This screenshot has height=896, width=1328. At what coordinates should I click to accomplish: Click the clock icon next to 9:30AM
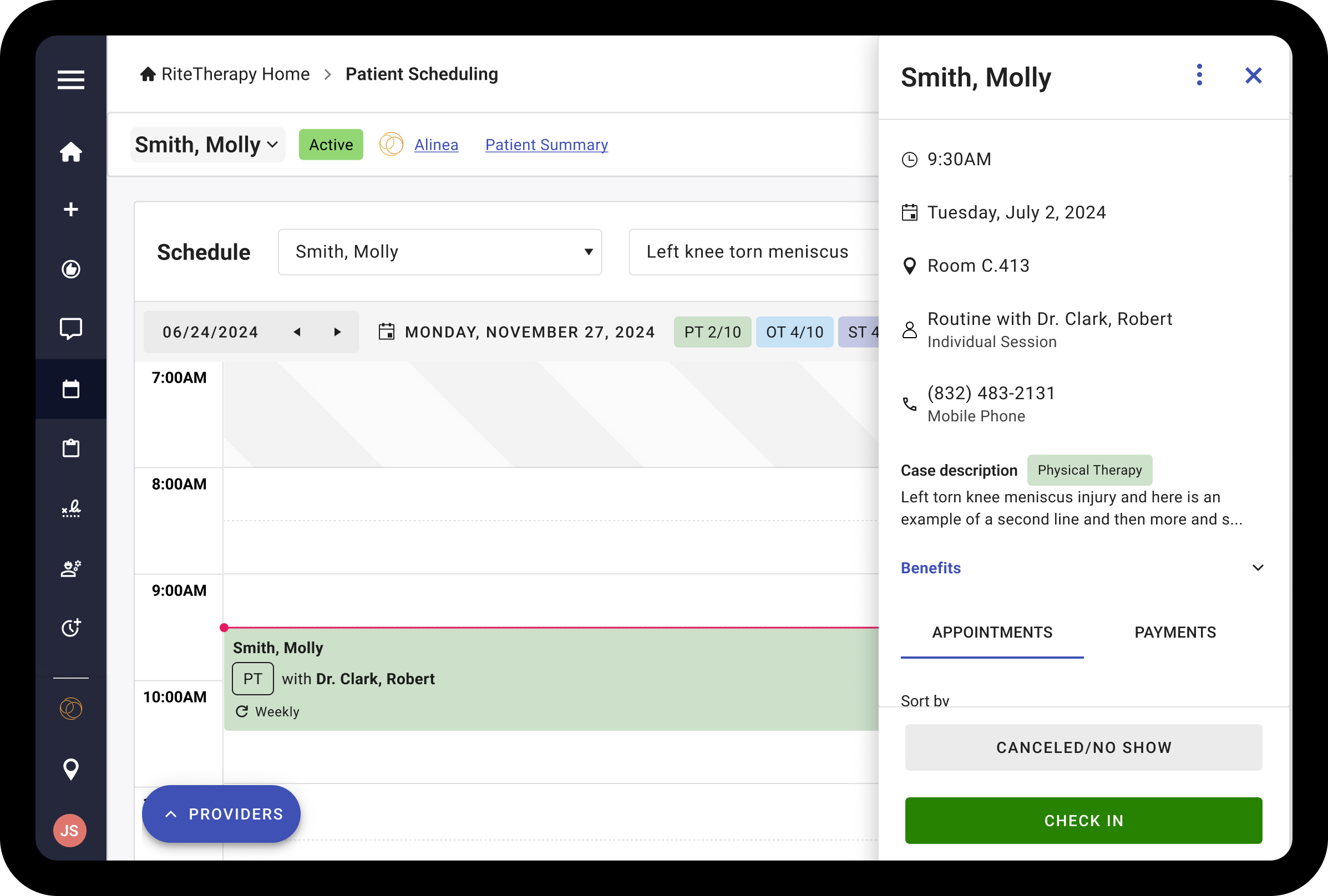[x=909, y=159]
